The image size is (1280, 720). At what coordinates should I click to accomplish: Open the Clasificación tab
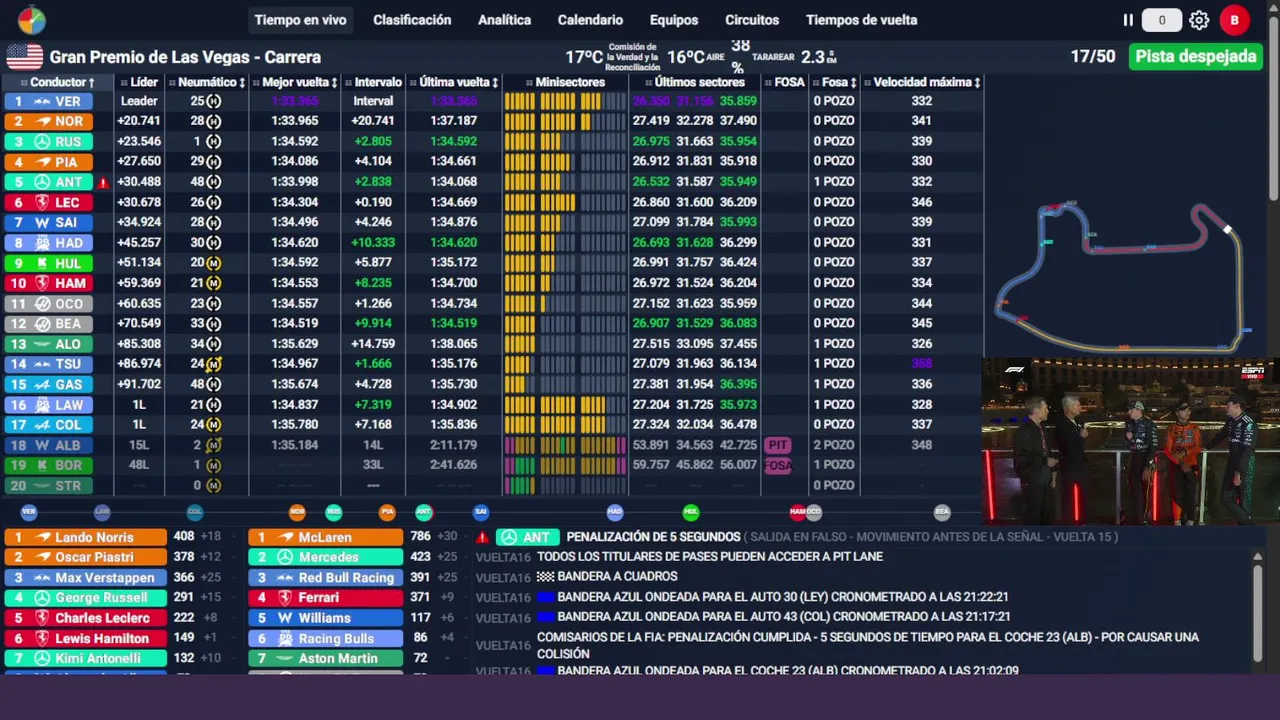pos(412,20)
